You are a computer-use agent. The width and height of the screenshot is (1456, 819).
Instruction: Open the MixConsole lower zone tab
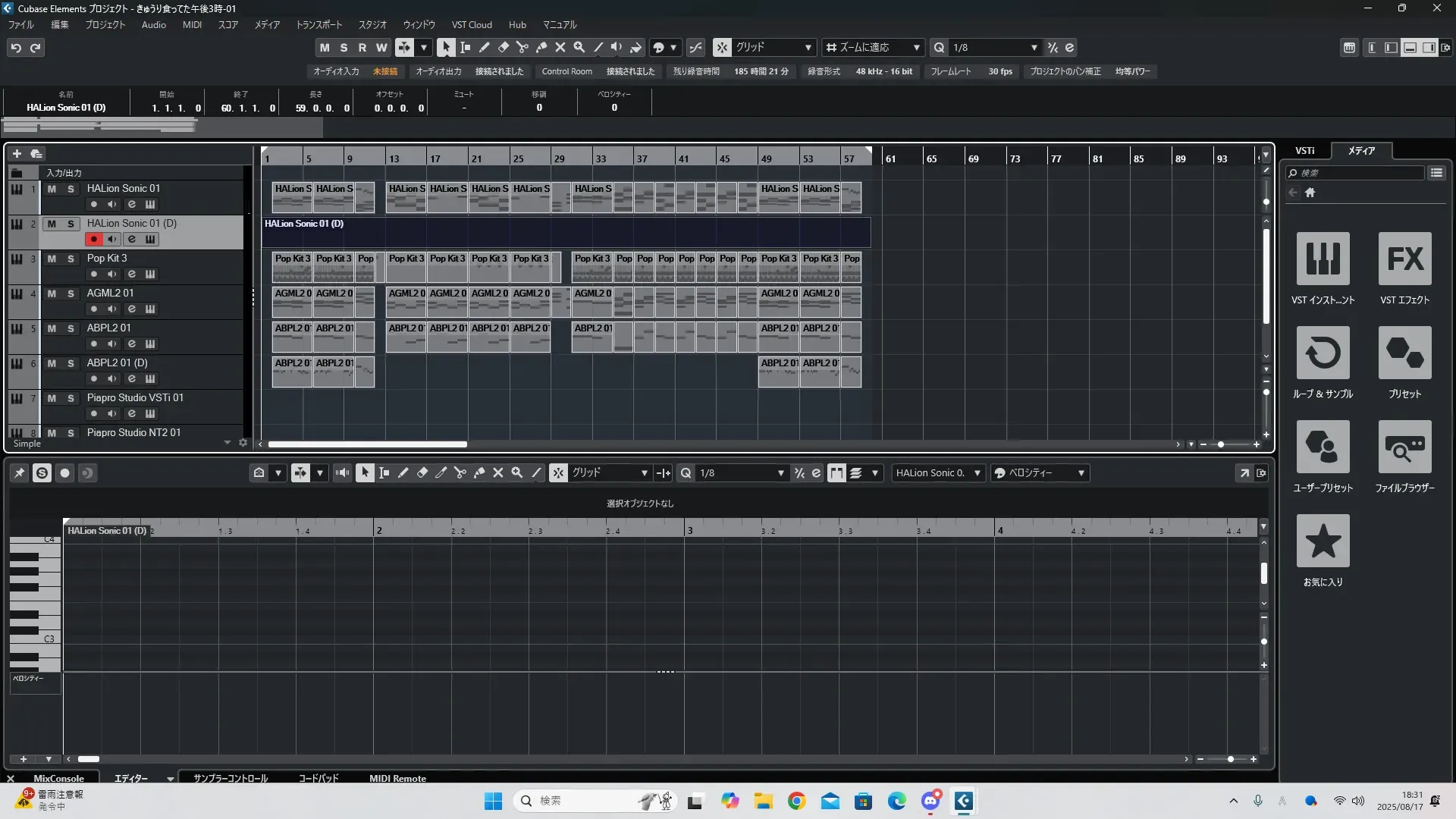pos(58,778)
